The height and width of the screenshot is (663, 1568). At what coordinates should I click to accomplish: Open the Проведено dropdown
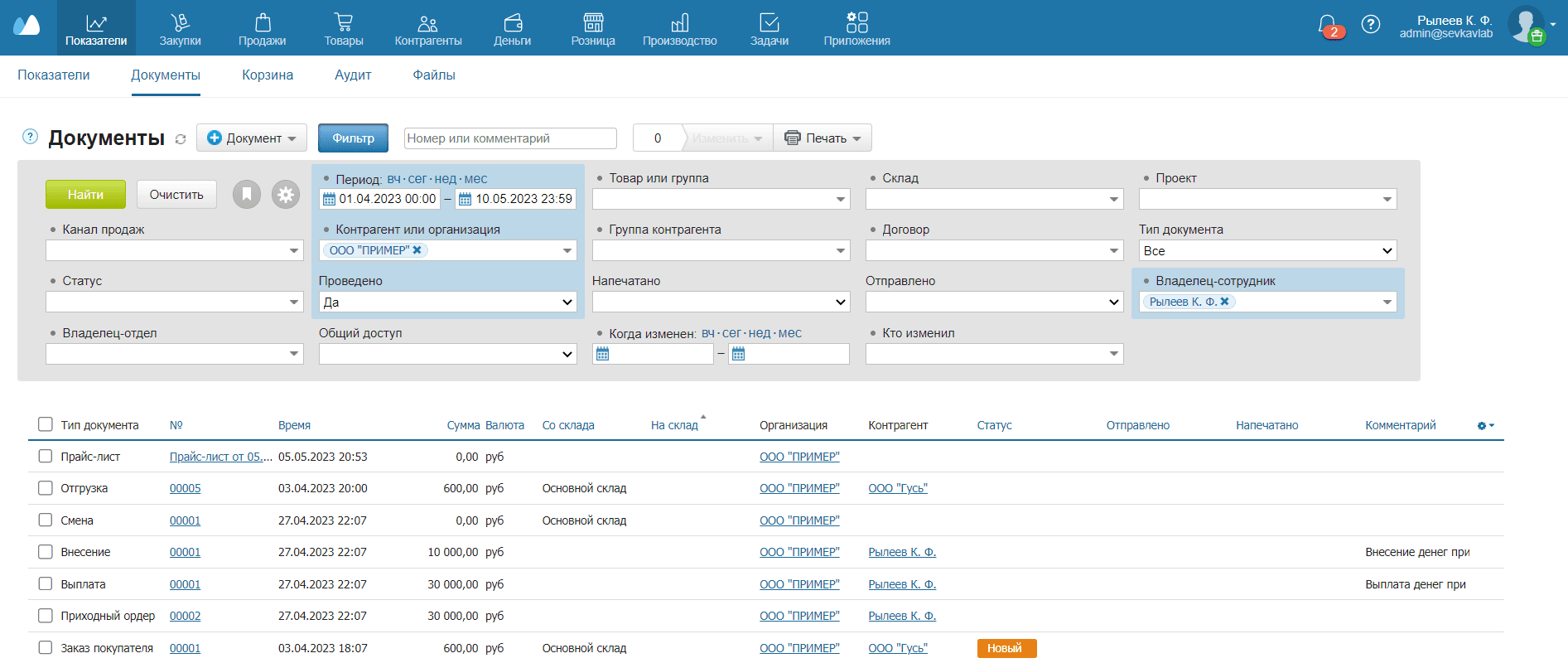[x=447, y=302]
